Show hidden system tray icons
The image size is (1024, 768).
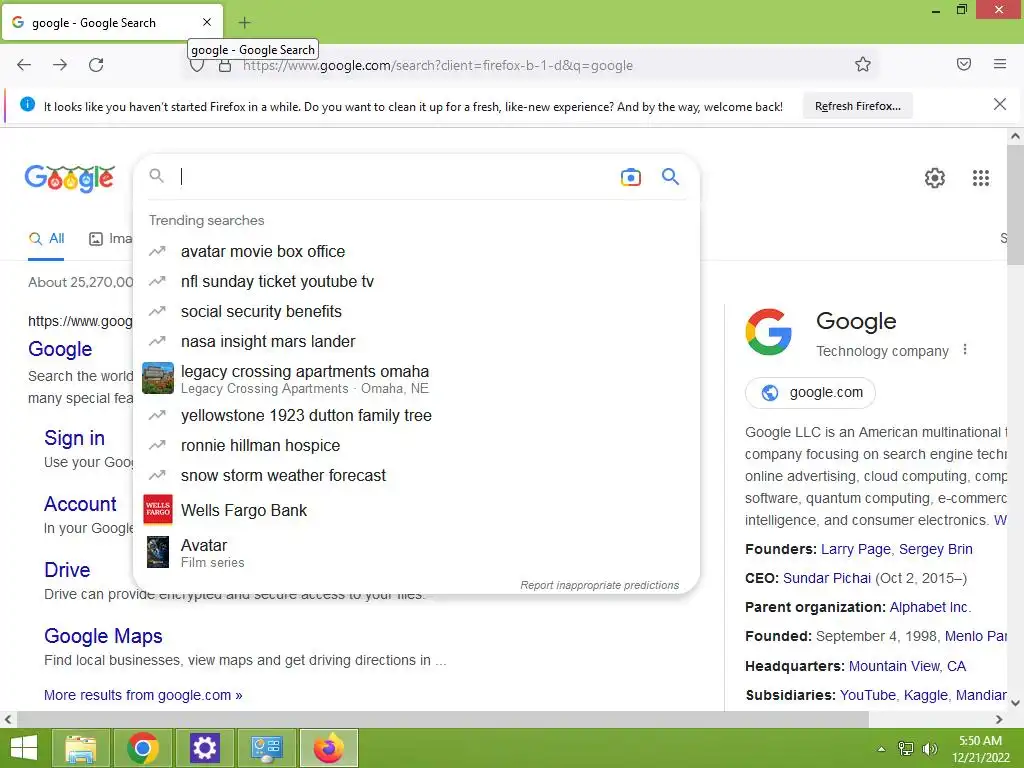click(881, 748)
